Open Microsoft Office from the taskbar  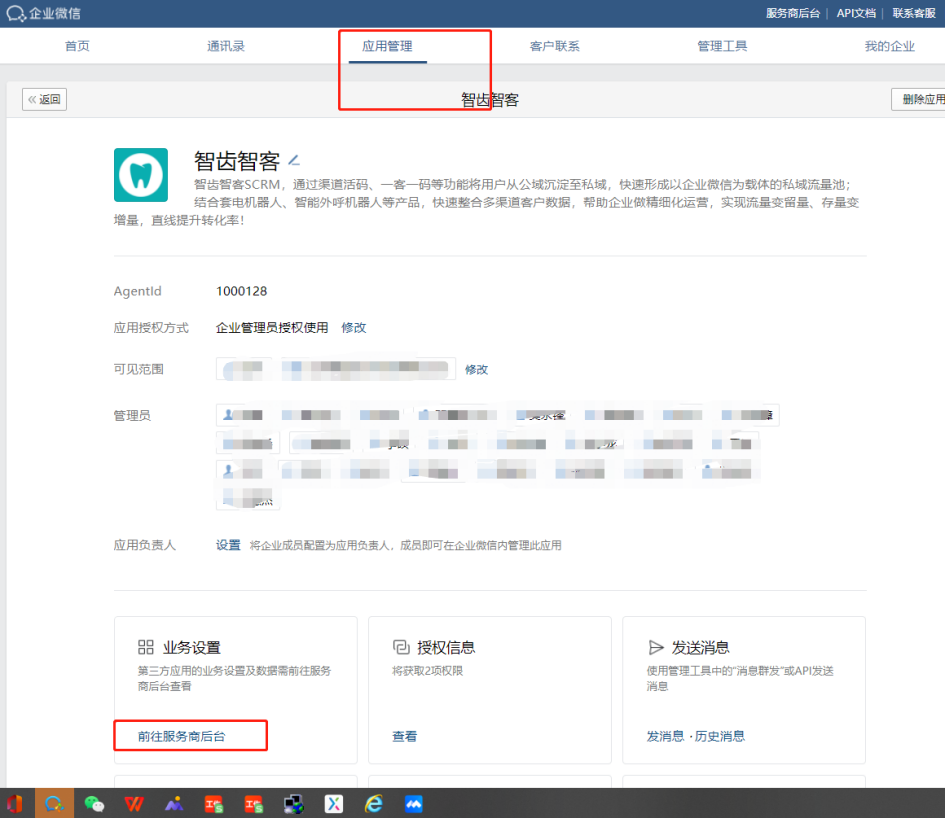click(15, 804)
